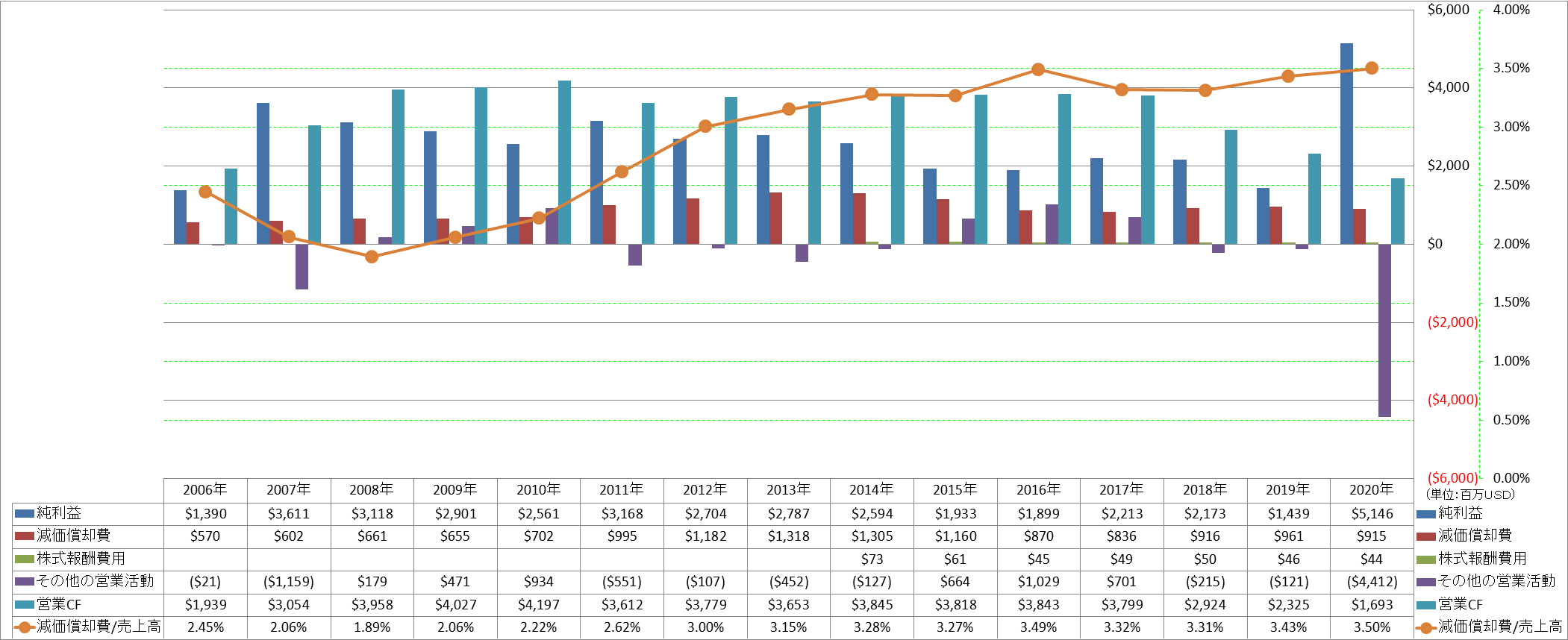
Task: Select the 4.00% secondary axis label
Action: pyautogui.click(x=1511, y=10)
